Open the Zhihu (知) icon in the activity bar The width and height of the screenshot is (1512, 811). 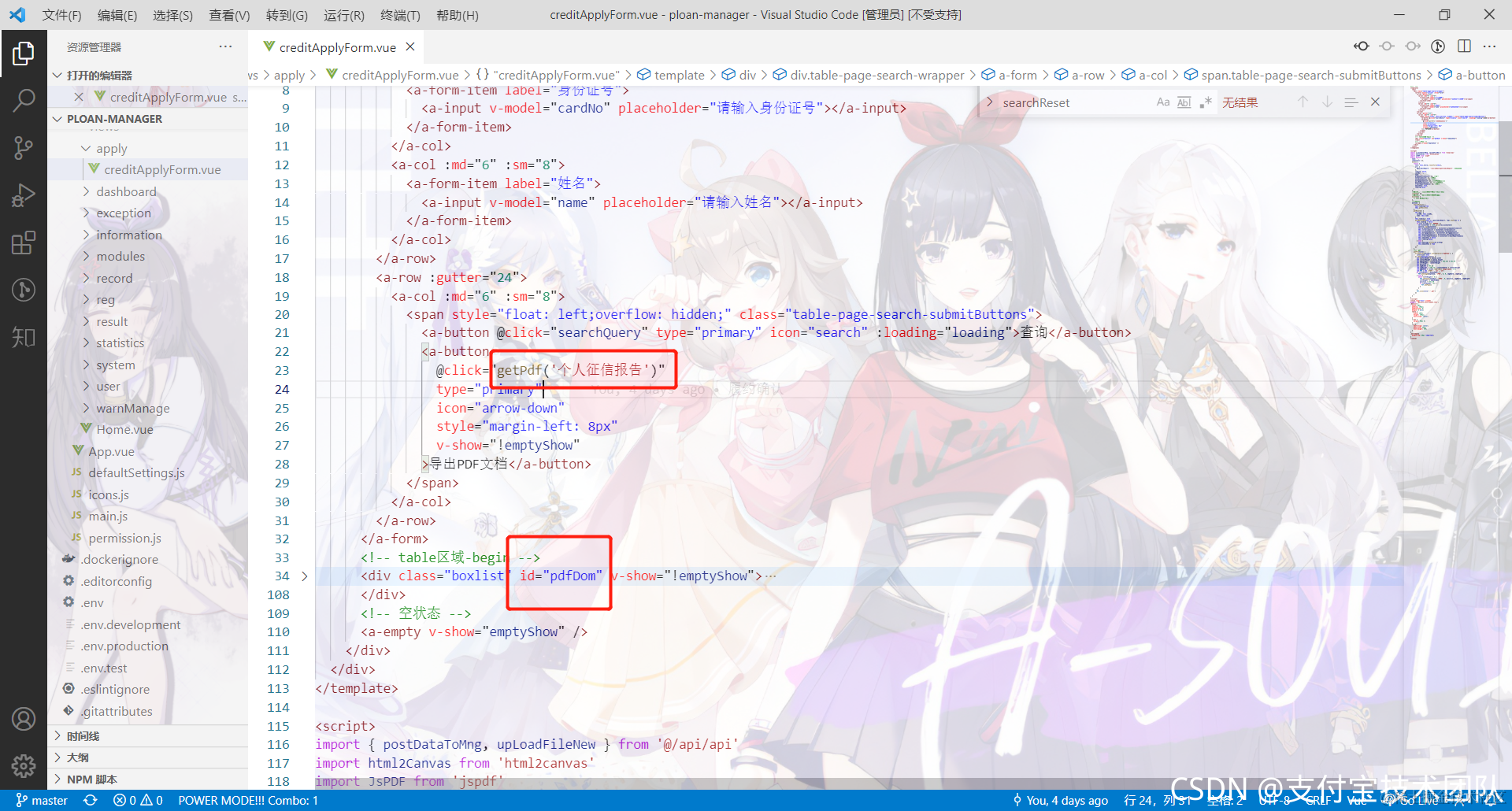point(24,337)
